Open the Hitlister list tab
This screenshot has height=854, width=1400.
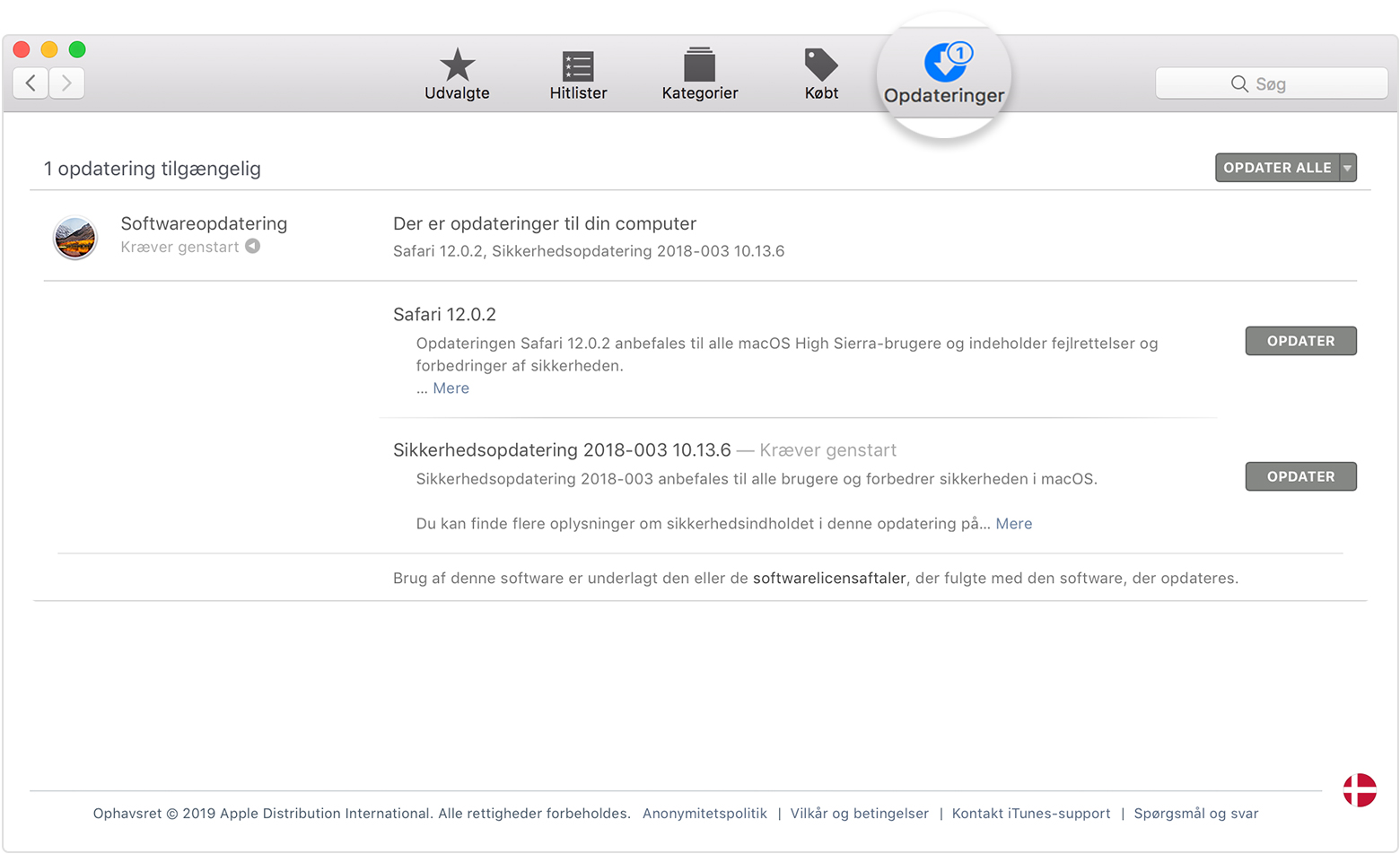pos(578,74)
